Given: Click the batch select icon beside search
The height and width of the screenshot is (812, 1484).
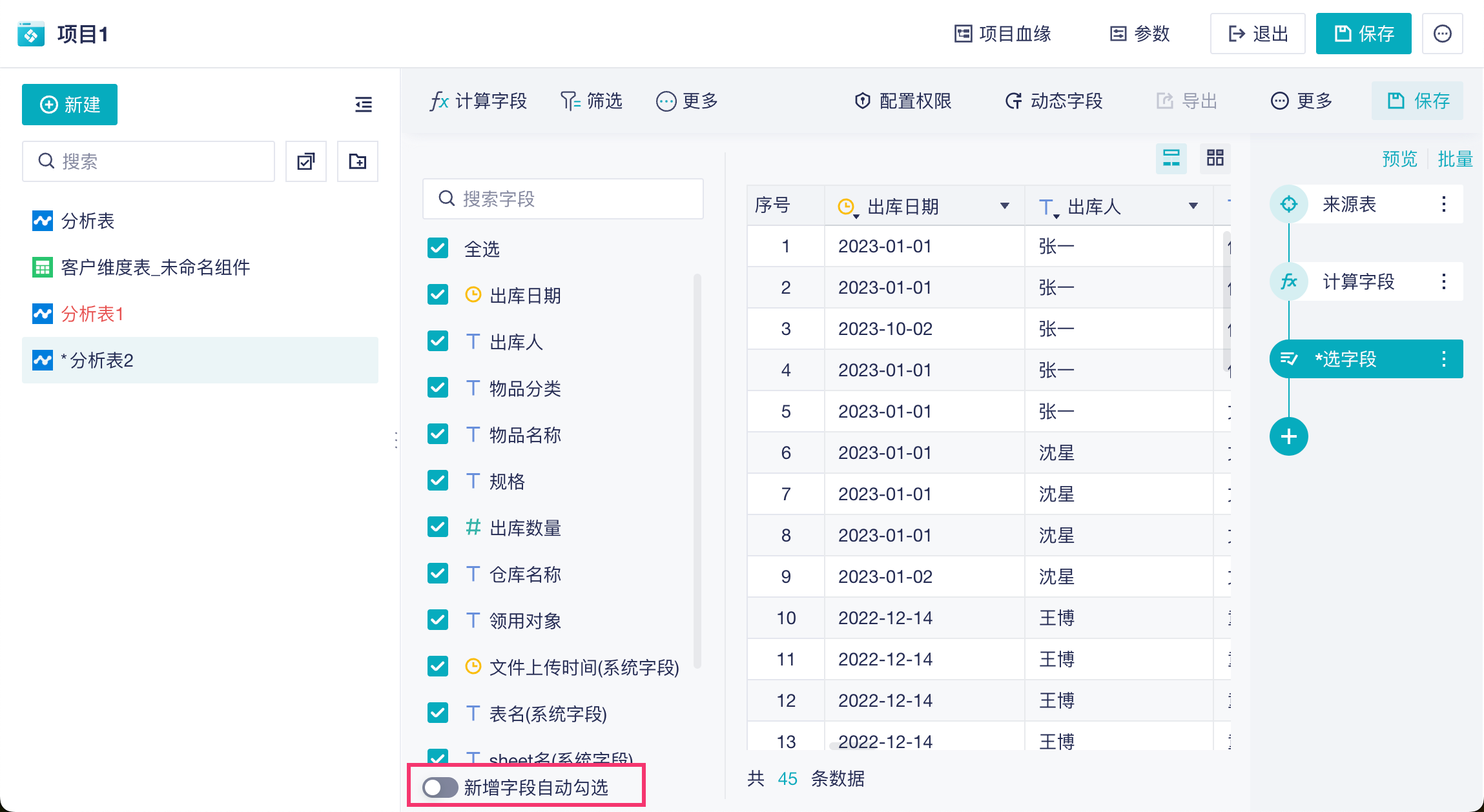Looking at the screenshot, I should tap(306, 161).
